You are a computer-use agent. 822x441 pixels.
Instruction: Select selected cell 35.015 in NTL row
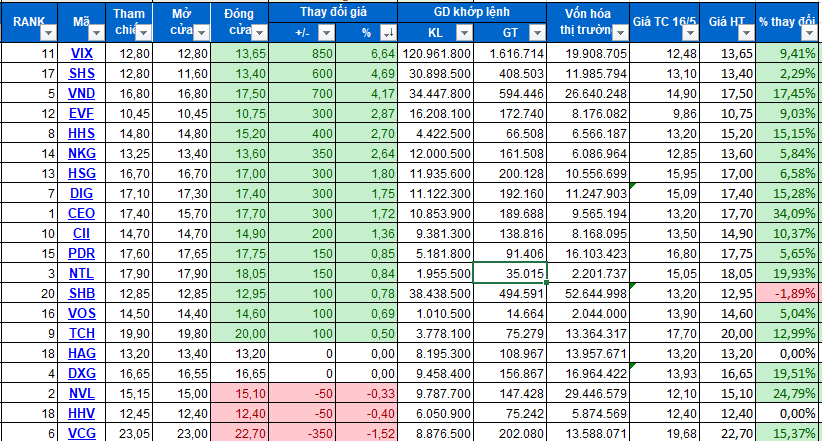coord(510,273)
